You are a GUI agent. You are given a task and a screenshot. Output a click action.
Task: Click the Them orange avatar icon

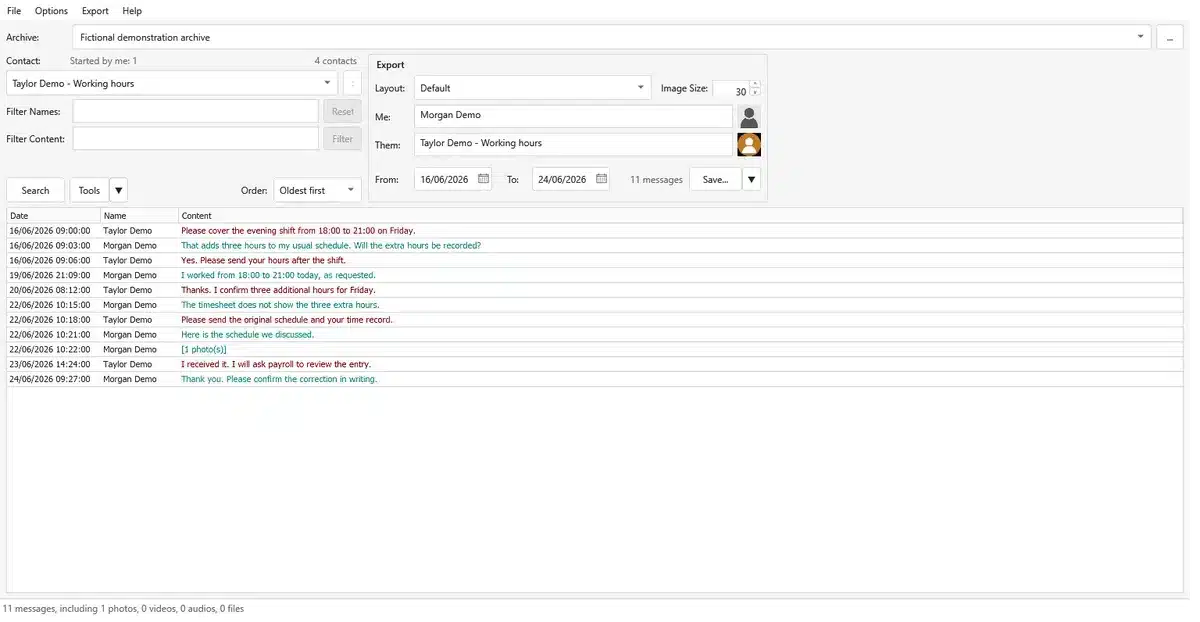click(749, 145)
